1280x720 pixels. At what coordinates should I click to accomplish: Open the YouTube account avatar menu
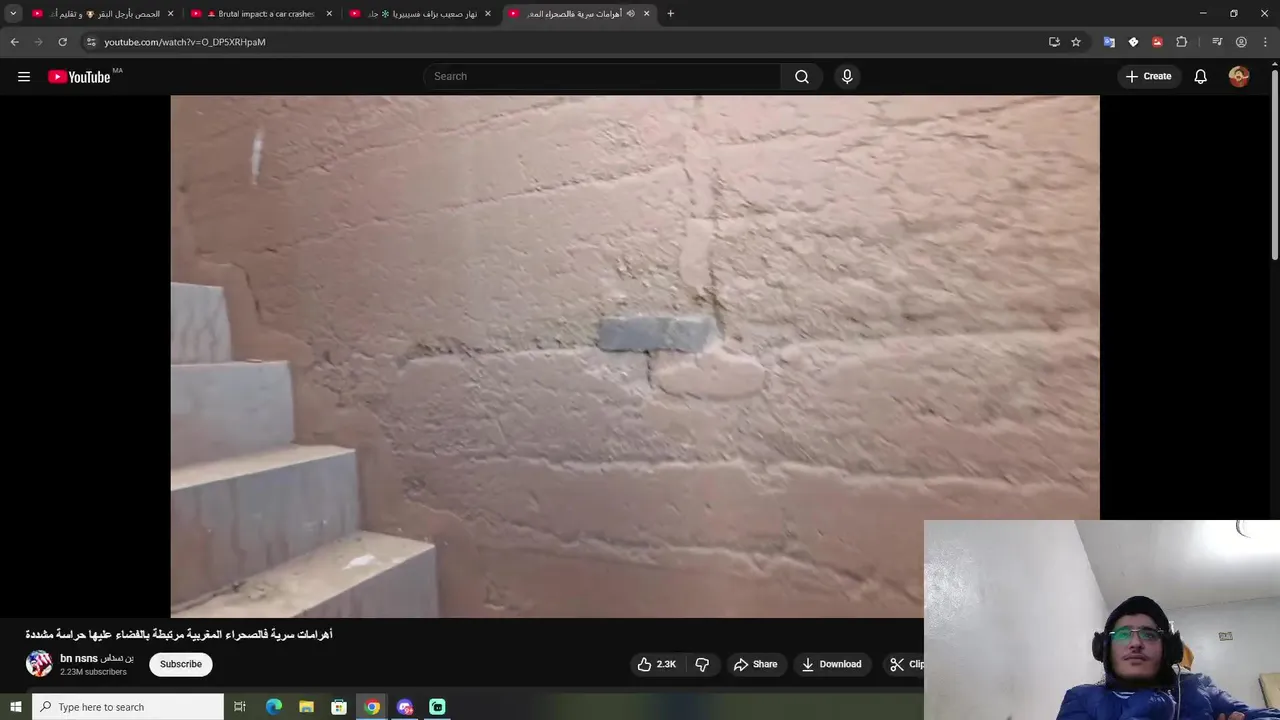point(1239,76)
